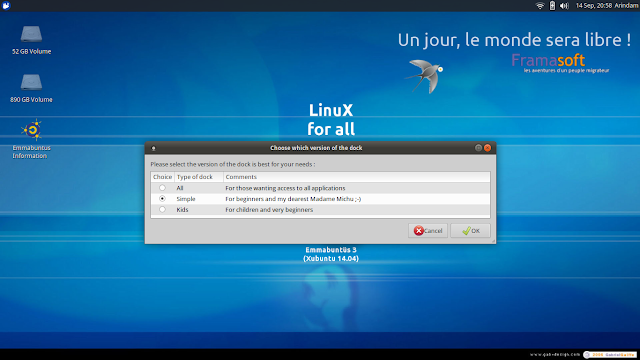Sort by the Choice column header
The image size is (640, 360).
click(x=162, y=177)
